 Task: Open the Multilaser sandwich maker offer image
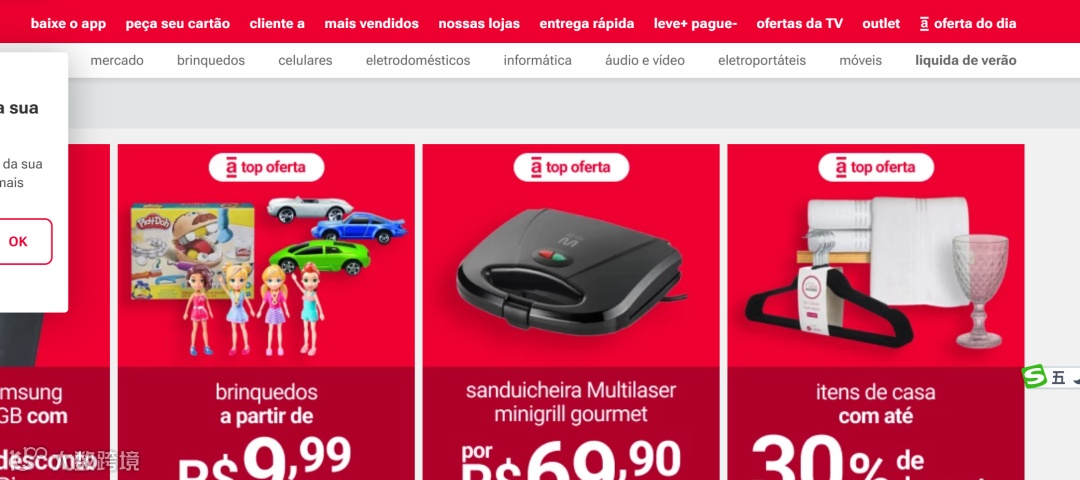pos(571,272)
